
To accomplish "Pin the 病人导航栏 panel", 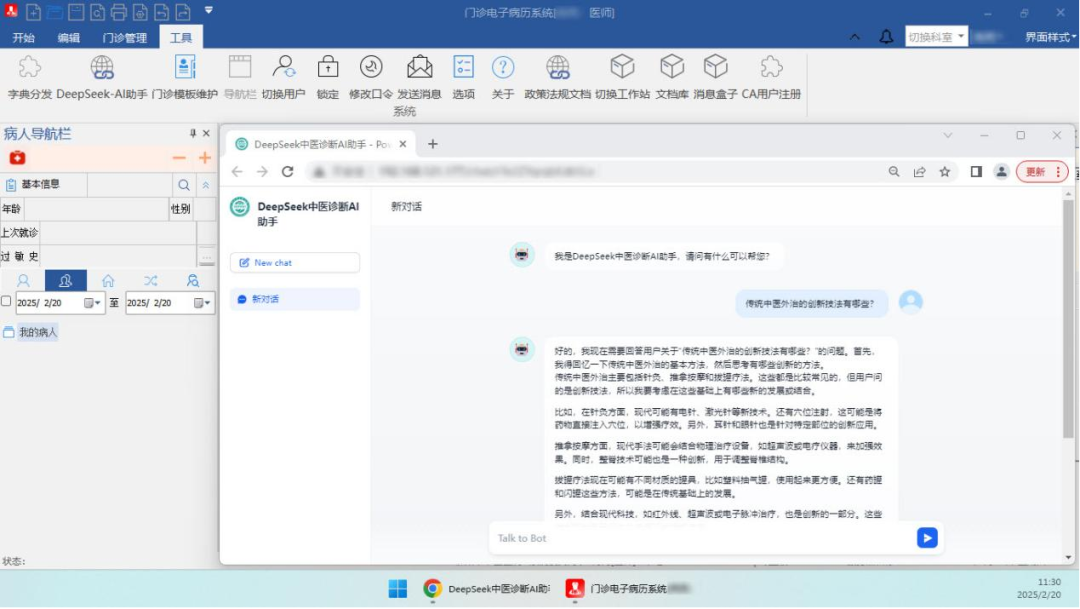I will tap(193, 133).
